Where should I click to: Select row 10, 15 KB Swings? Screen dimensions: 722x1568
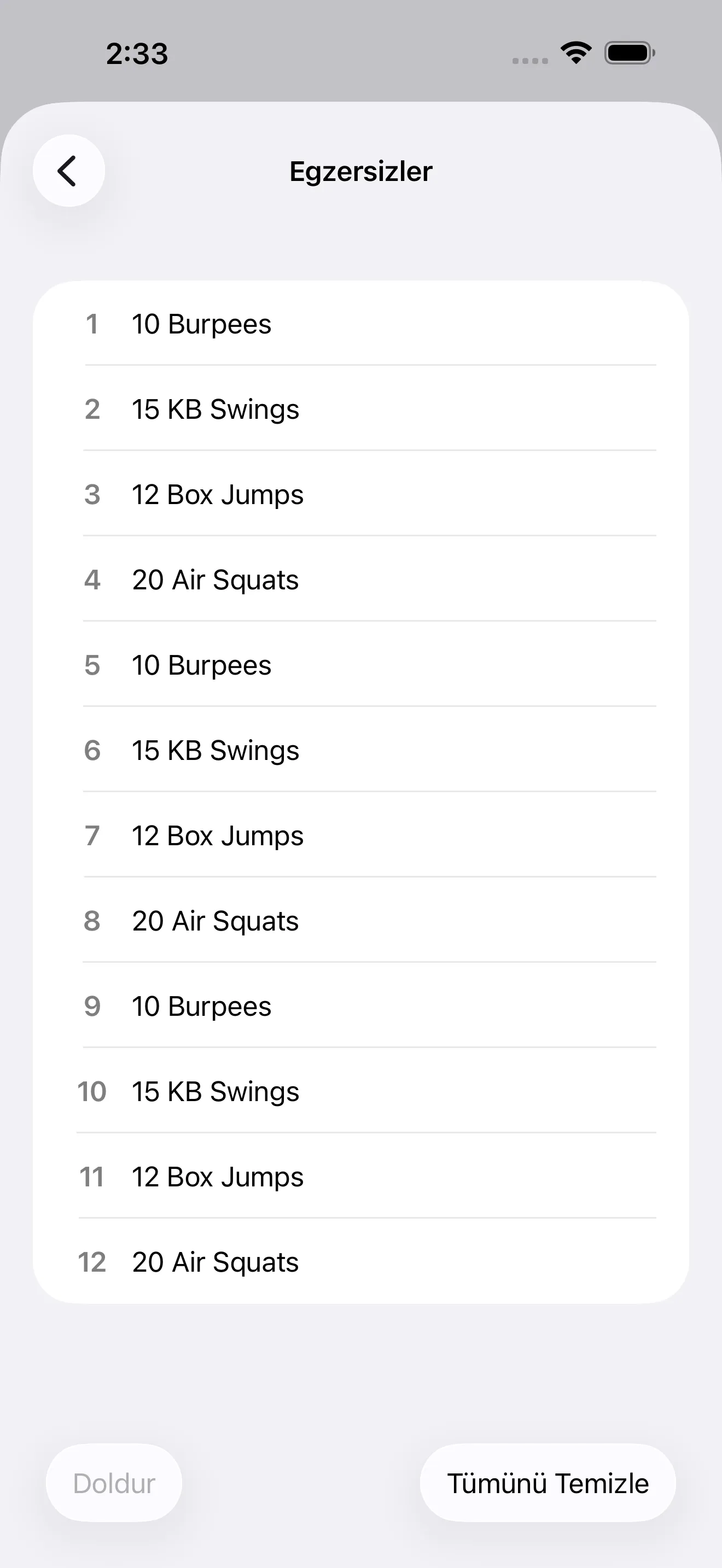pos(360,1091)
